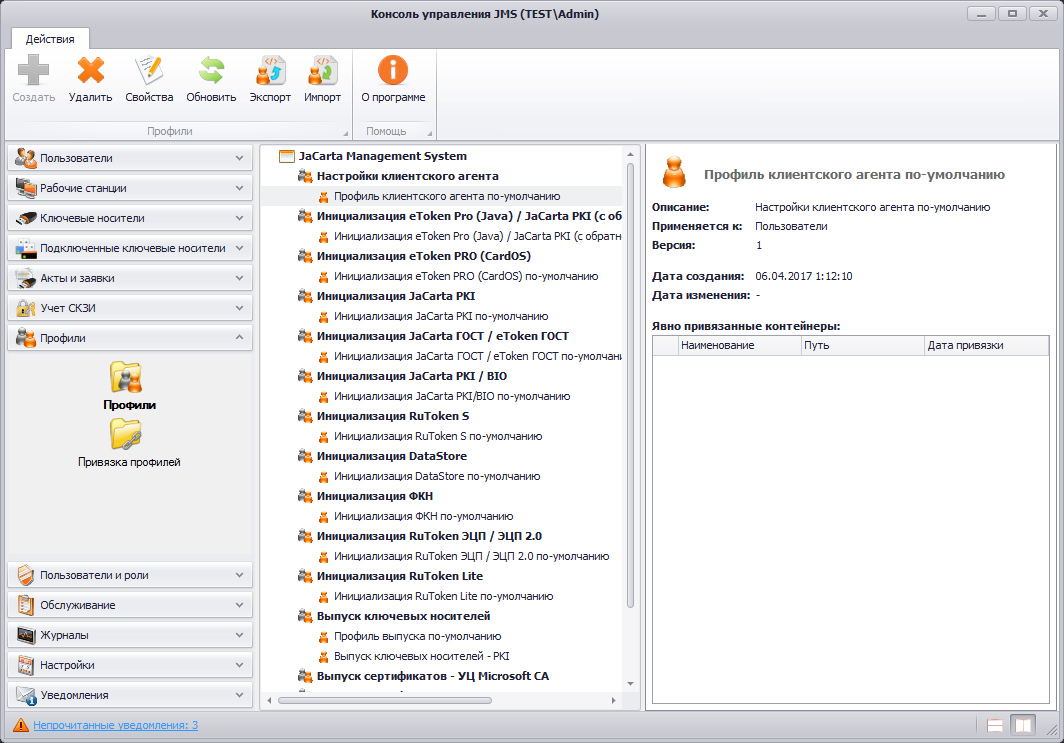Select Выпуск сертификатов - УЦ Microsoft CA group
1064x743 pixels.
click(x=432, y=677)
